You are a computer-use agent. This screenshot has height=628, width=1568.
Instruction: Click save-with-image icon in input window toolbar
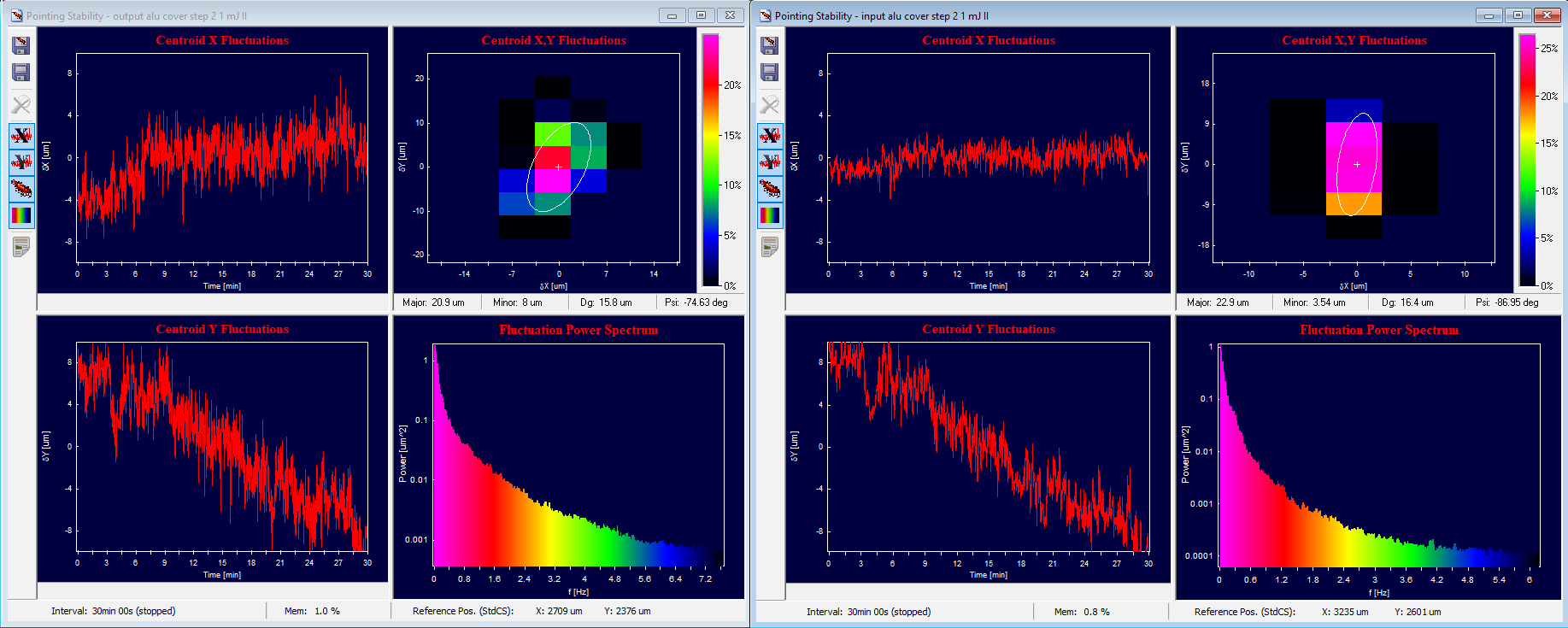[770, 45]
